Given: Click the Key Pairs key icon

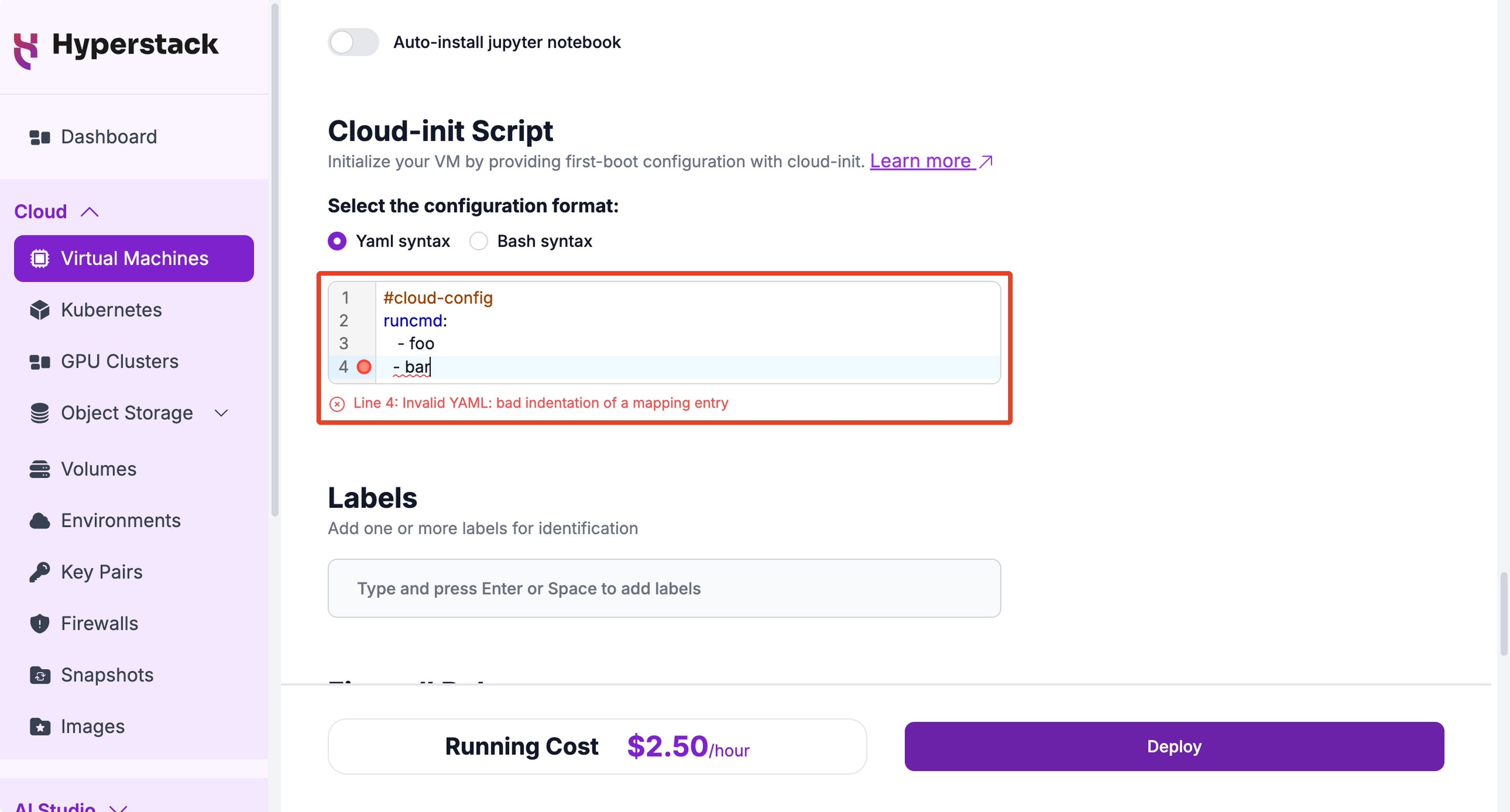Looking at the screenshot, I should (39, 572).
